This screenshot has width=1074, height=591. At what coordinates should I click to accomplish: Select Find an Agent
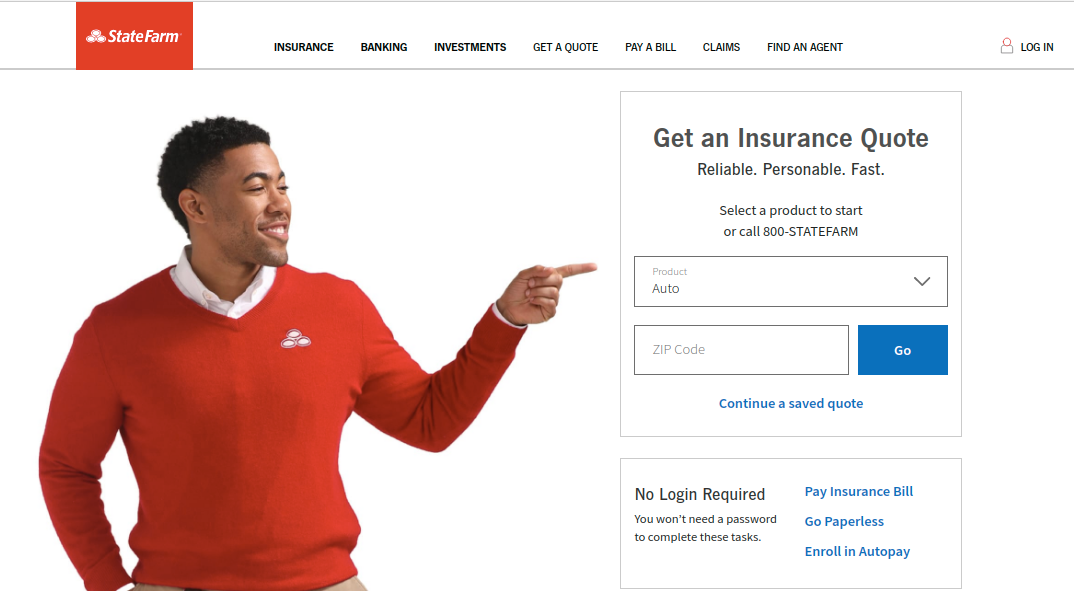(805, 47)
